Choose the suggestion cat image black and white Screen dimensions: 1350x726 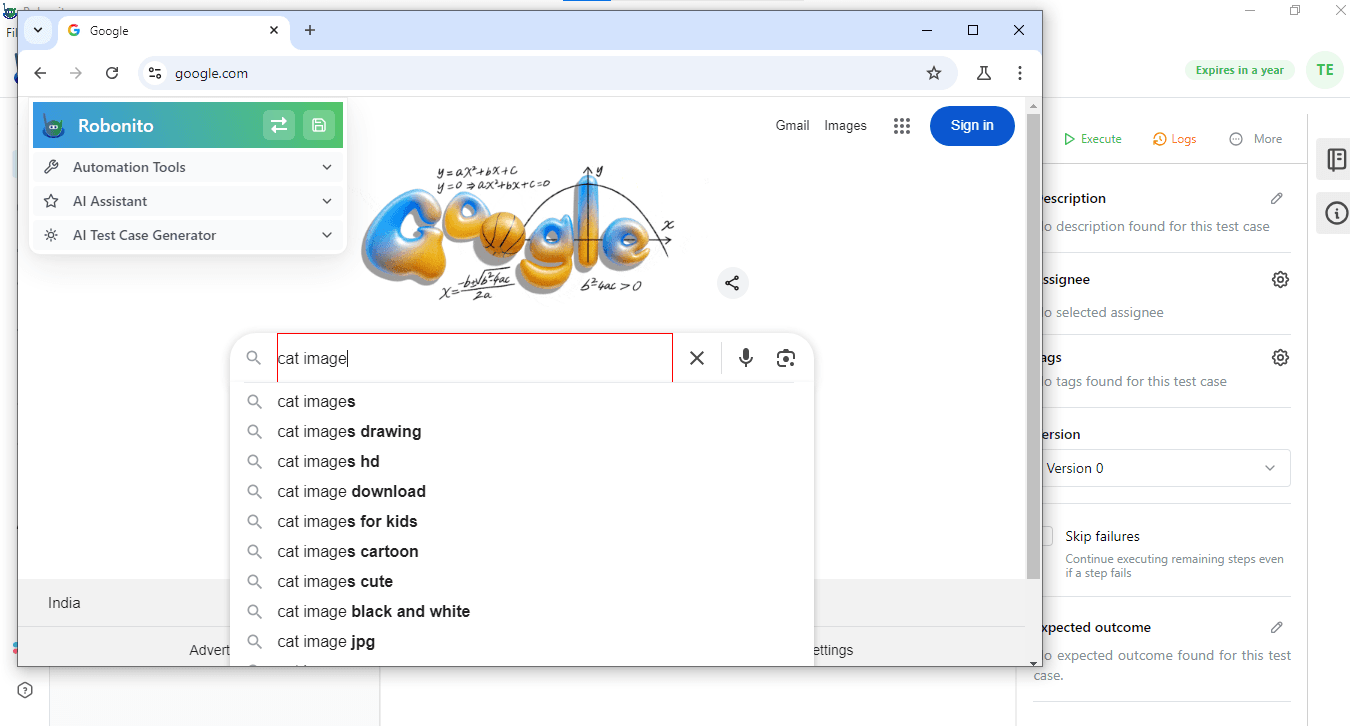(522, 612)
